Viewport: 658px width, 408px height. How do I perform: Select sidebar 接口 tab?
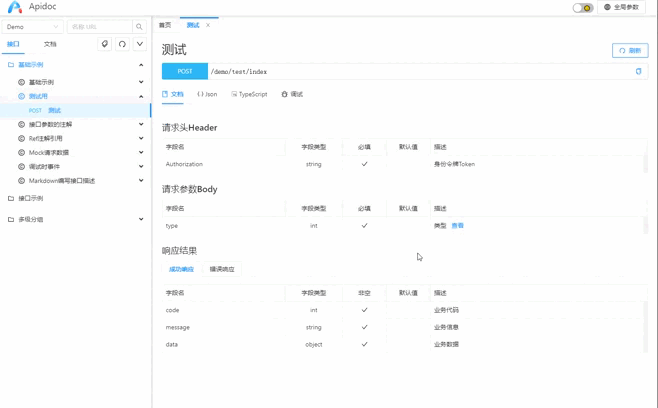[13, 44]
